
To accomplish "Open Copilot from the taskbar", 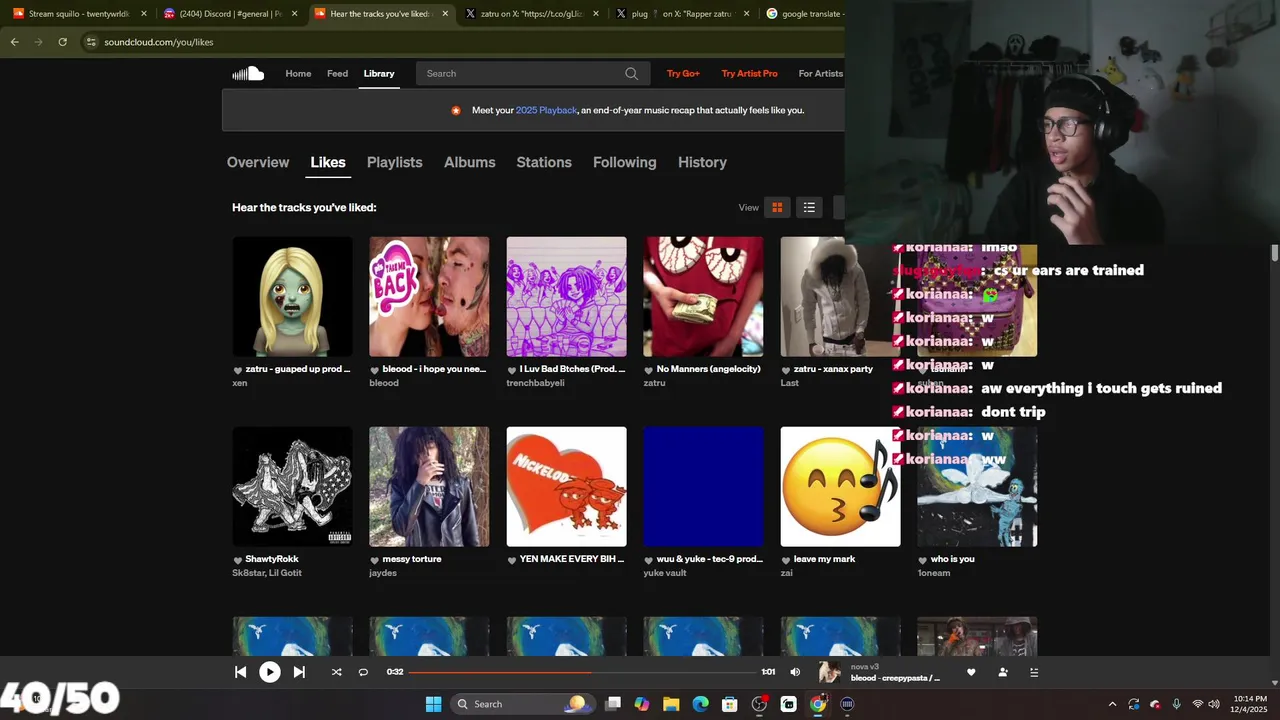I will (642, 704).
